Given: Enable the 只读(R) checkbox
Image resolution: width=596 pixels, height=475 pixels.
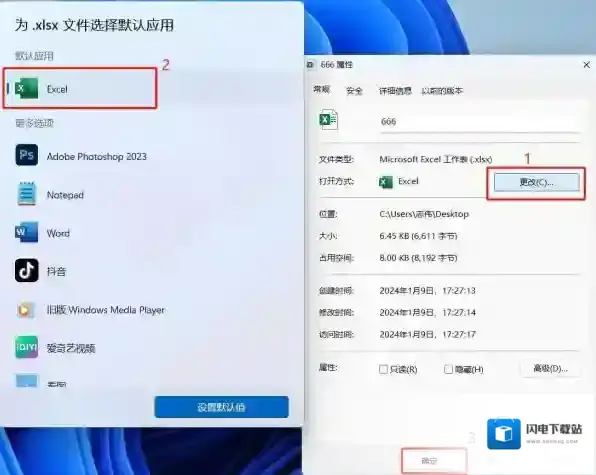Looking at the screenshot, I should [383, 369].
